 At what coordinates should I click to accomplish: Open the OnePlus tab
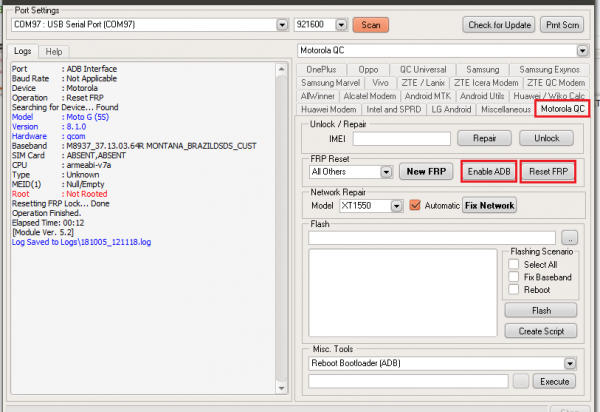tap(321, 70)
